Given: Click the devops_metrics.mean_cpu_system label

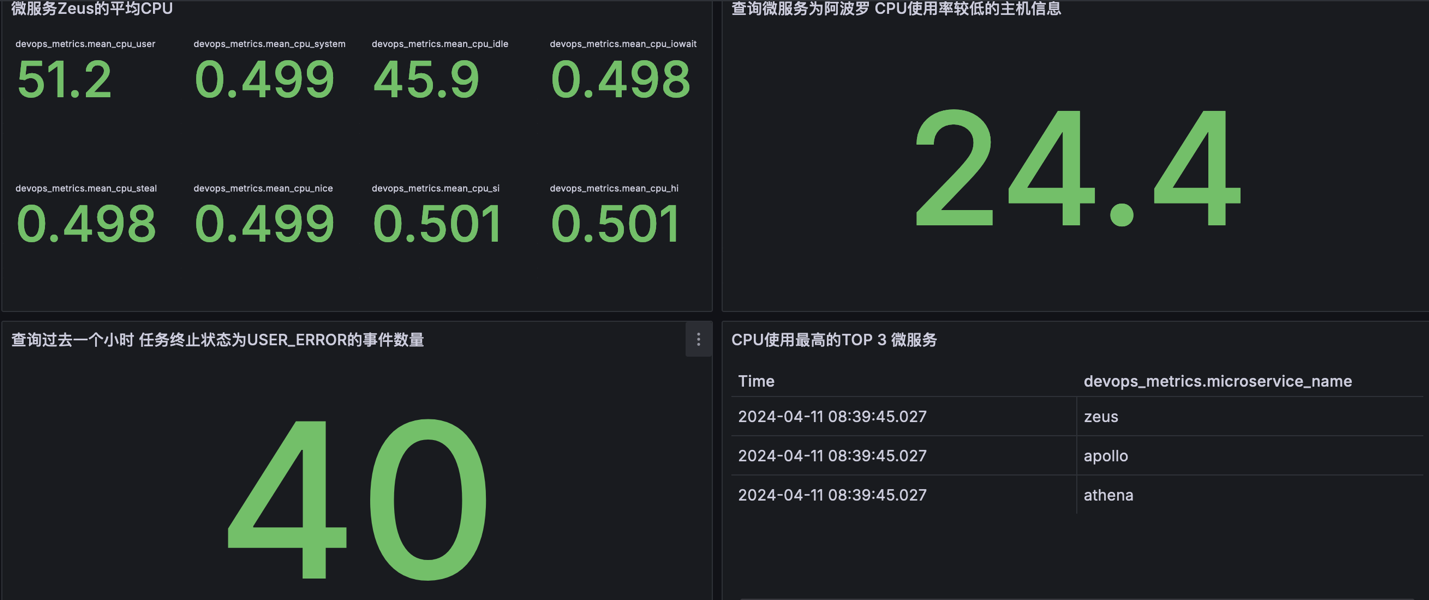Looking at the screenshot, I should (269, 44).
